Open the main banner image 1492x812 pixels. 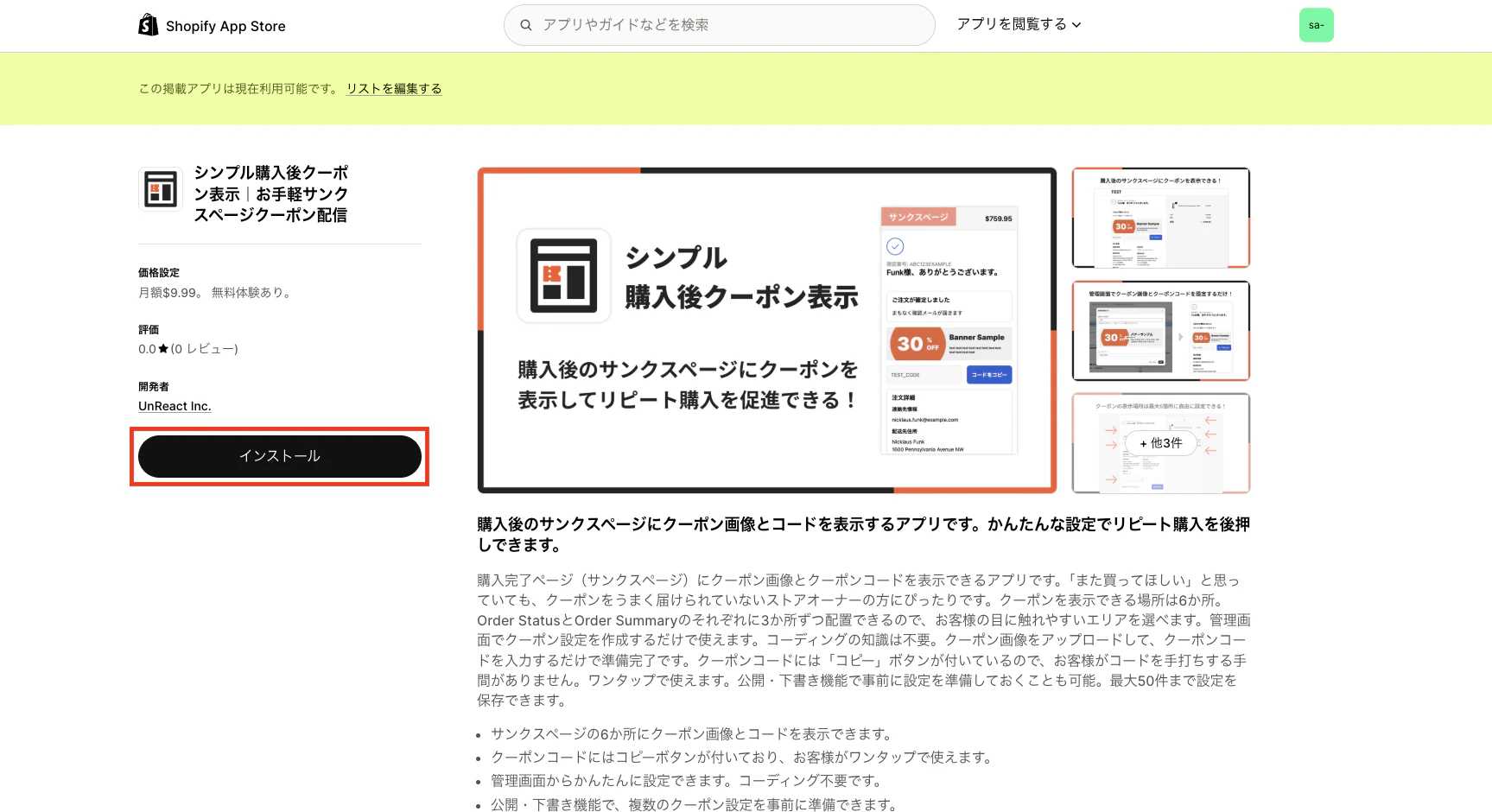click(x=767, y=330)
